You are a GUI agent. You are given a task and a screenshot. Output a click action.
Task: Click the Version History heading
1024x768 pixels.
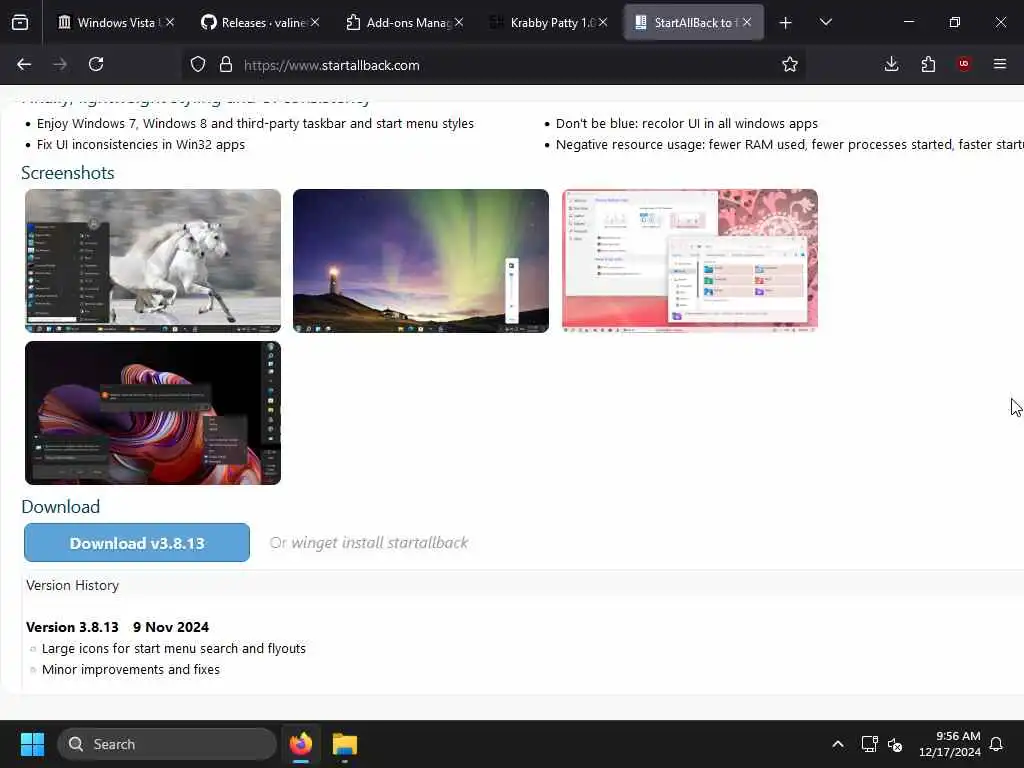(x=72, y=586)
